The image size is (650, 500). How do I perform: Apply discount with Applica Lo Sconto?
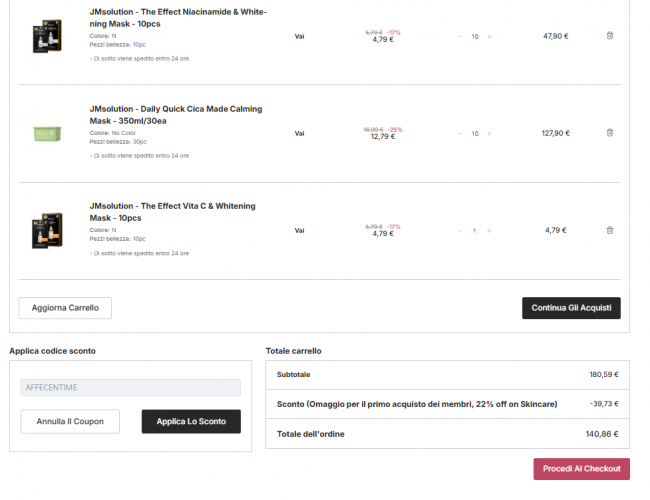coord(191,421)
